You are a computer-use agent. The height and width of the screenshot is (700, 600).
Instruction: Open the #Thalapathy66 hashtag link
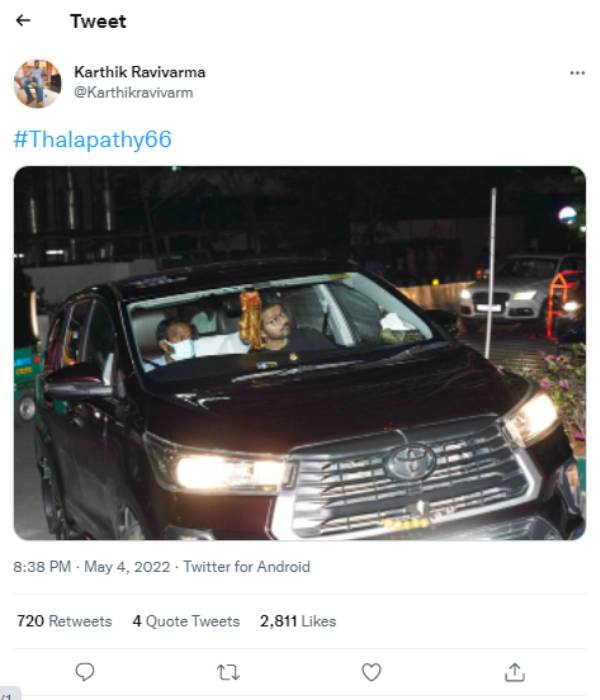coord(92,139)
